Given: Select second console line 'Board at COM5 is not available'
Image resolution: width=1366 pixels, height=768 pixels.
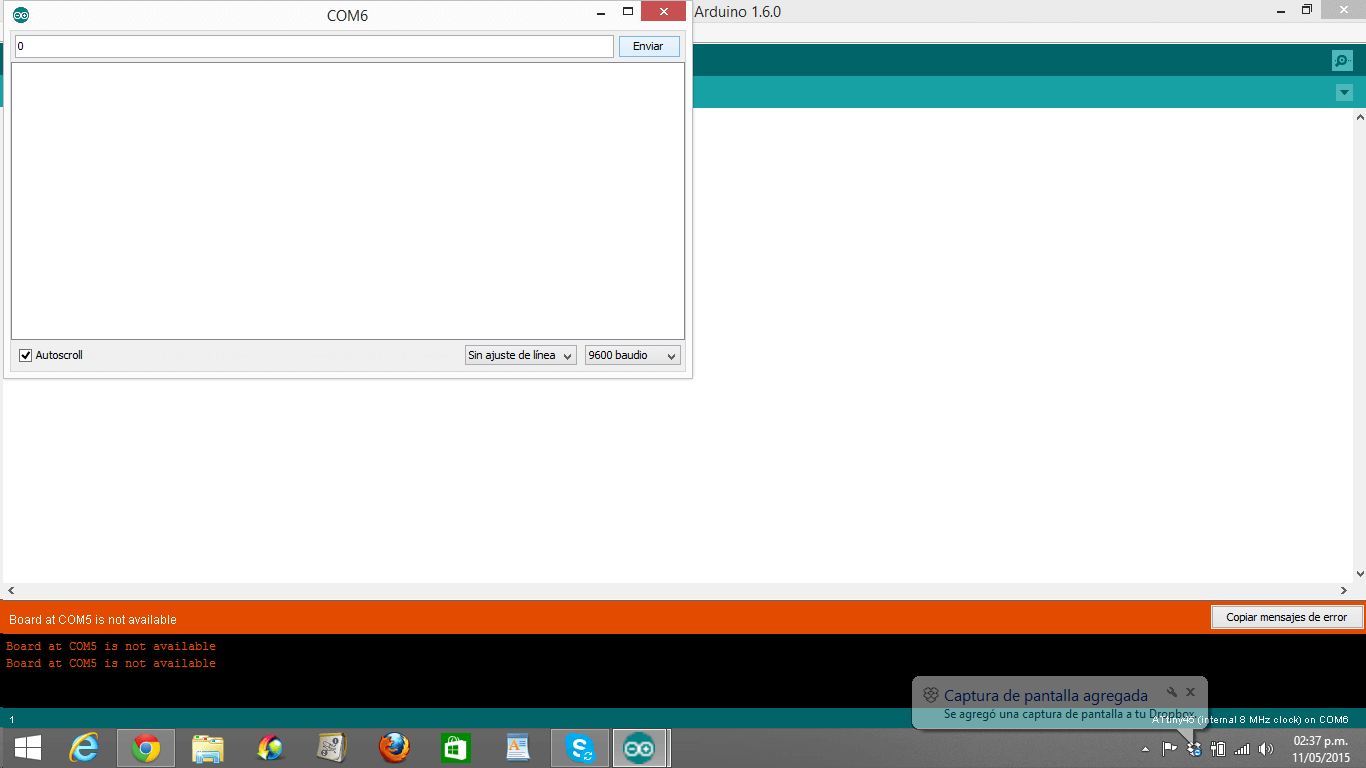Looking at the screenshot, I should [x=111, y=663].
